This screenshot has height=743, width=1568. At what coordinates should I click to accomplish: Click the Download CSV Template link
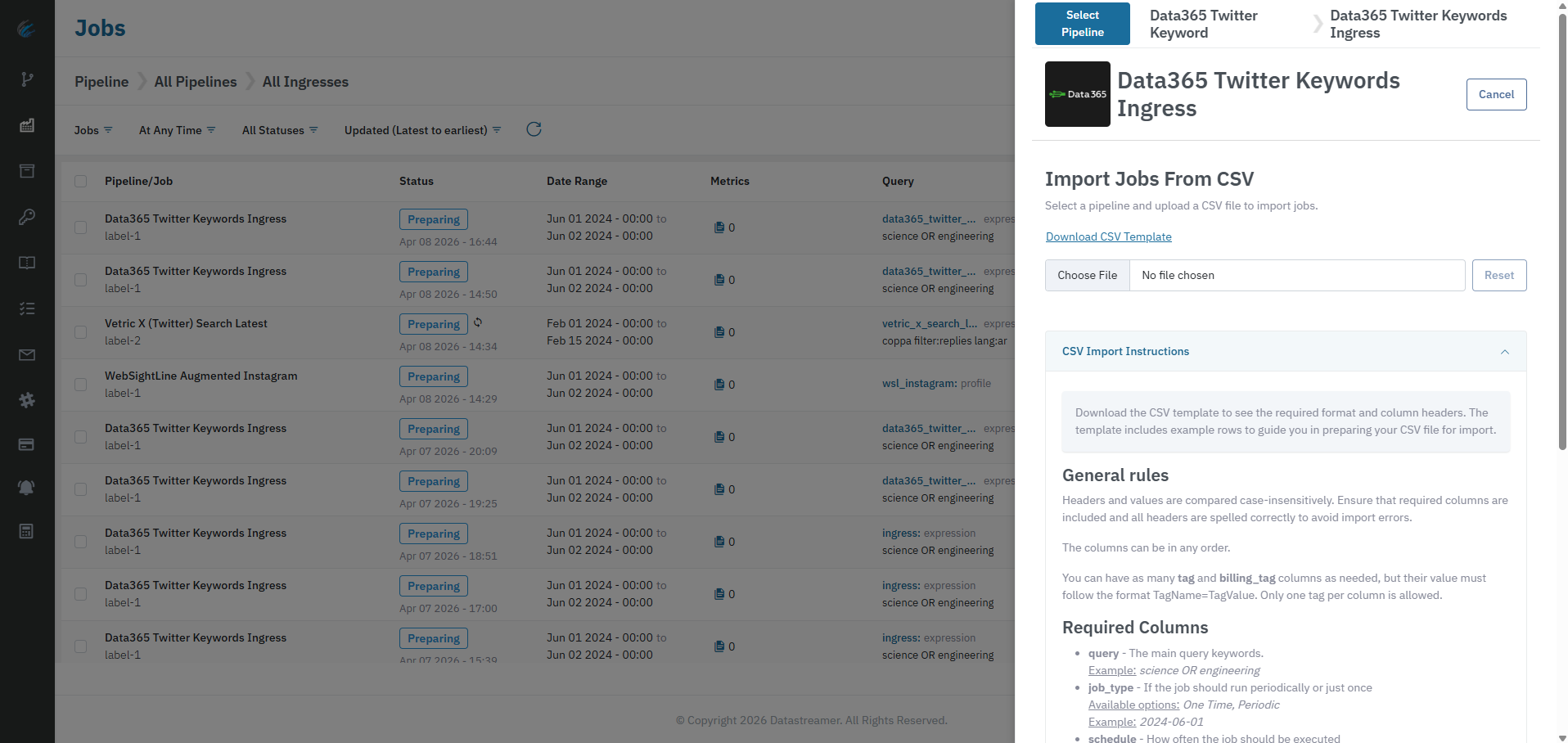click(1108, 236)
